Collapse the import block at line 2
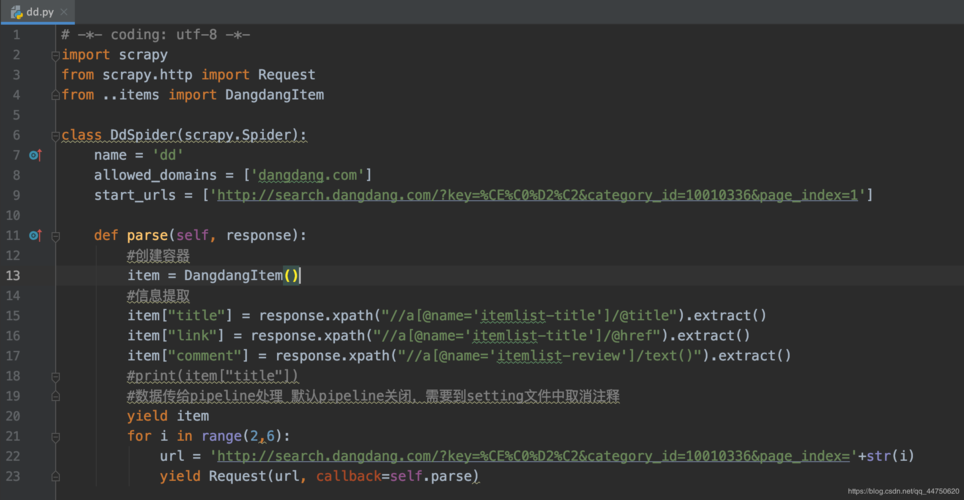964x500 pixels. pos(56,55)
